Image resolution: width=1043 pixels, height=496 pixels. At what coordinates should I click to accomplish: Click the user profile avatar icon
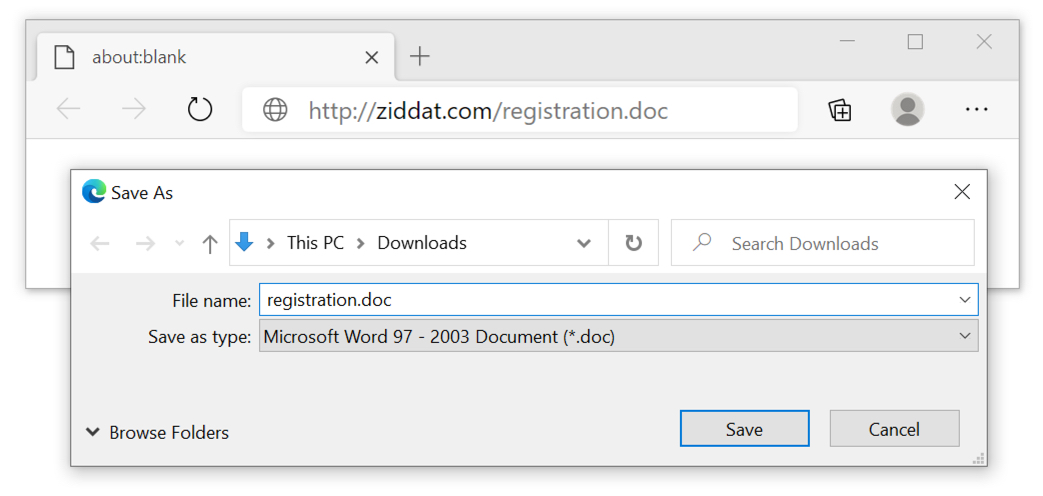tap(907, 110)
